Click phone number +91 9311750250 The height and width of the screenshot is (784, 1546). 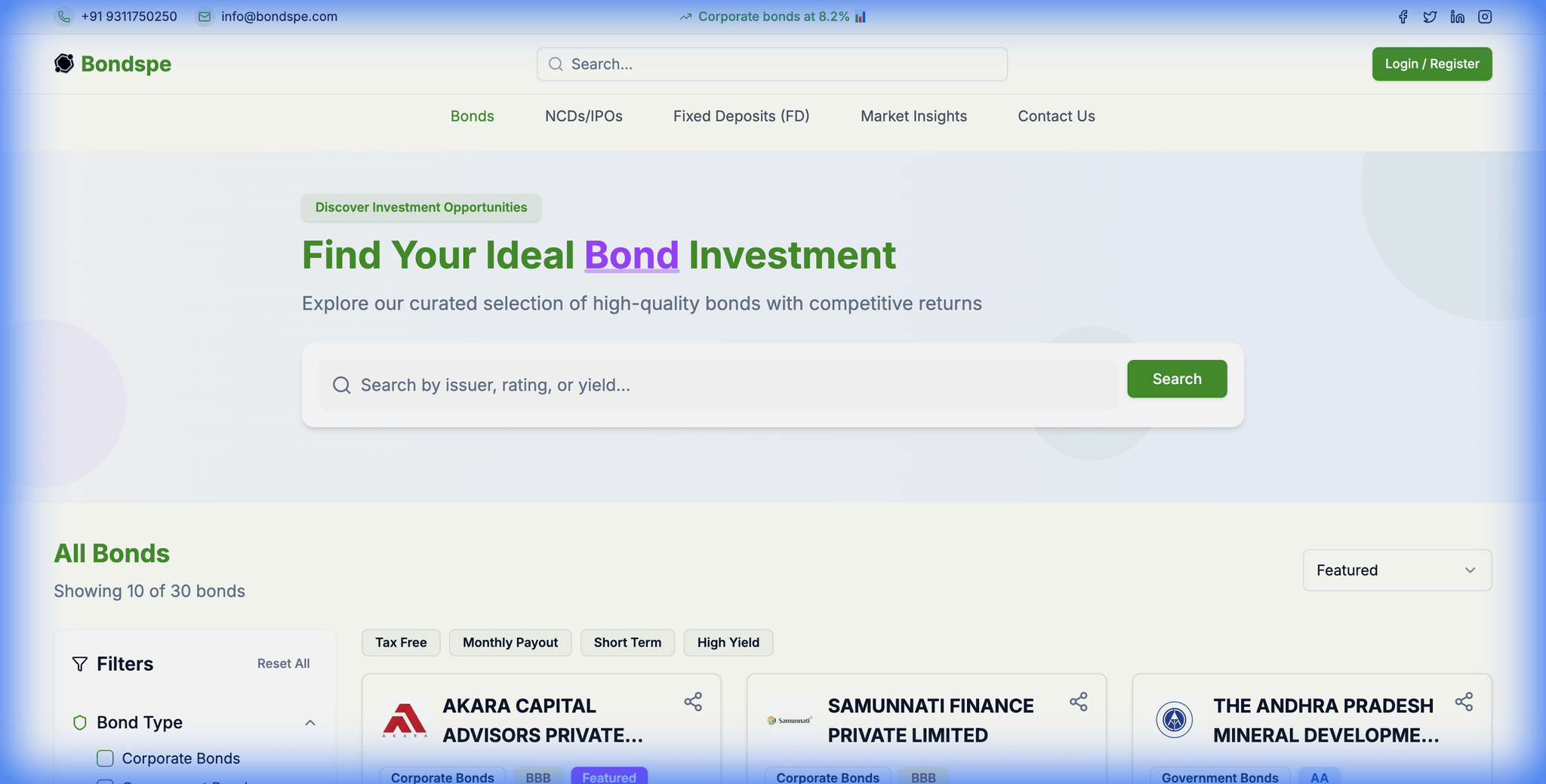[129, 17]
